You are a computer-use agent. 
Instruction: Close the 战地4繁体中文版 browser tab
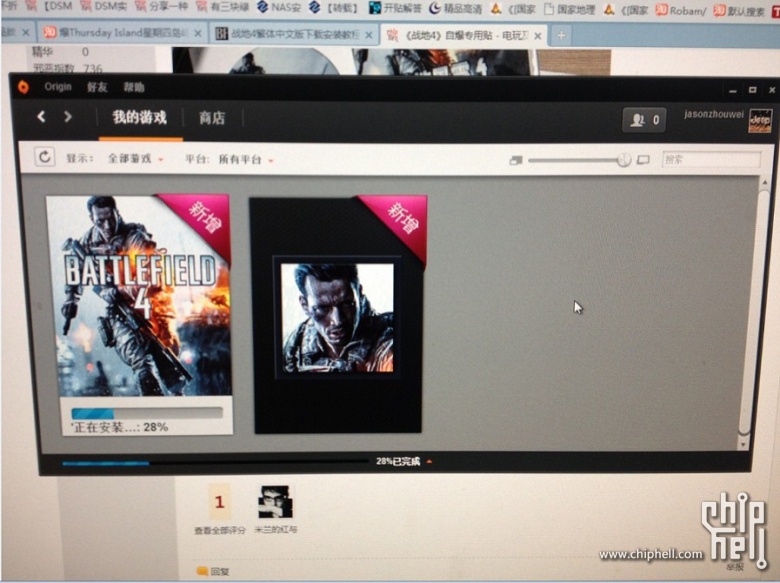coord(369,35)
